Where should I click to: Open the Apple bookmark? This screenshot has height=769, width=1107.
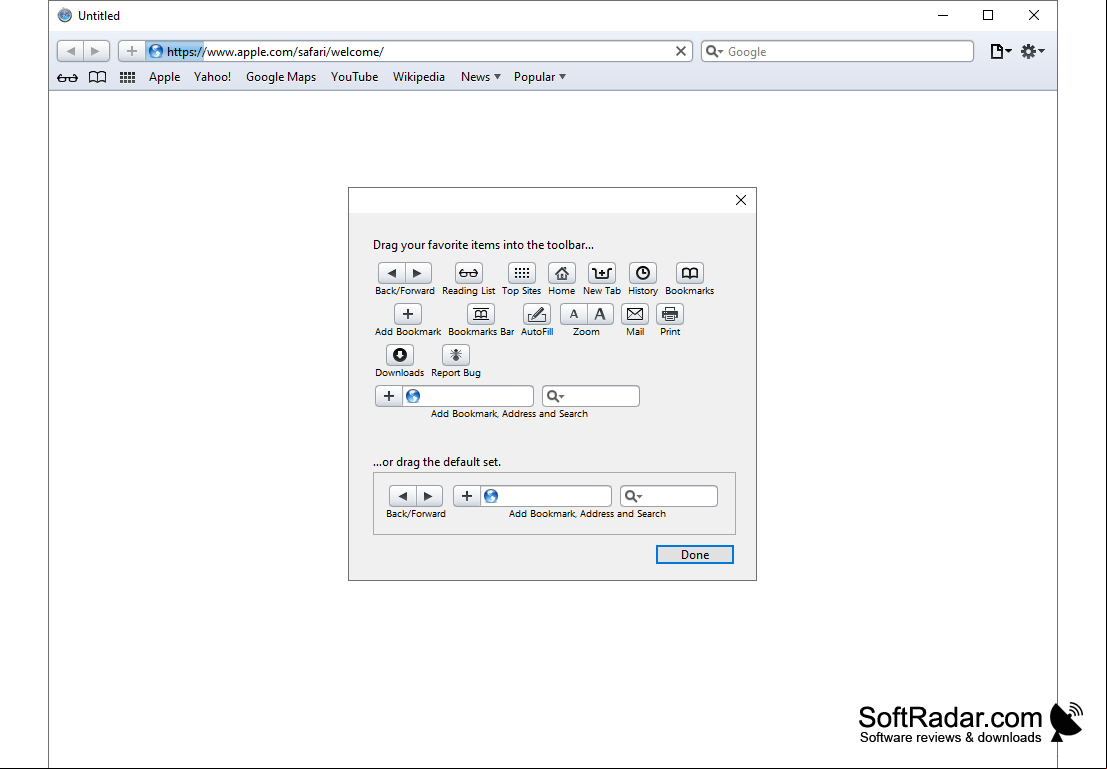(x=164, y=77)
